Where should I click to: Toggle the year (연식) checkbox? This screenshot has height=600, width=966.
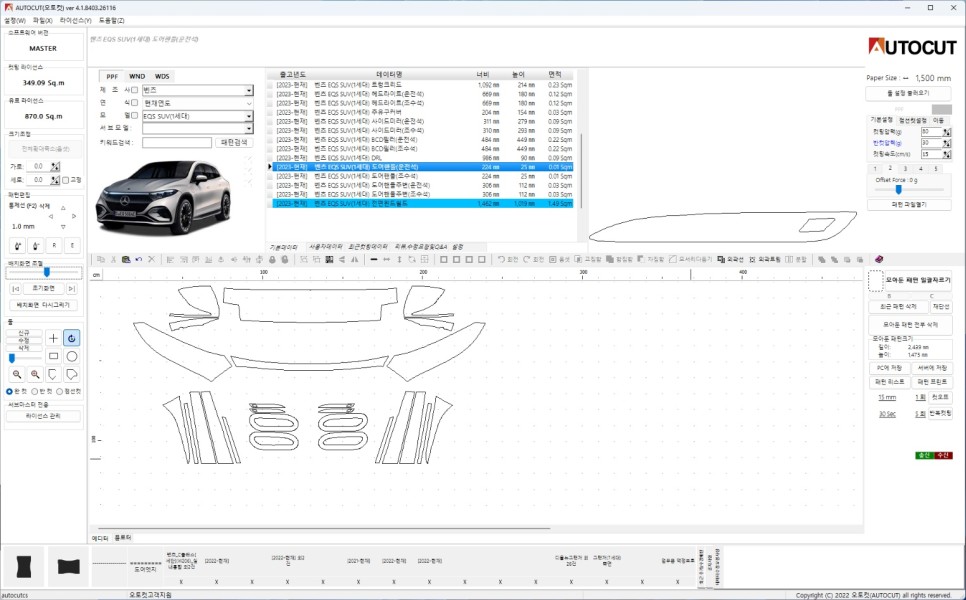[134, 103]
